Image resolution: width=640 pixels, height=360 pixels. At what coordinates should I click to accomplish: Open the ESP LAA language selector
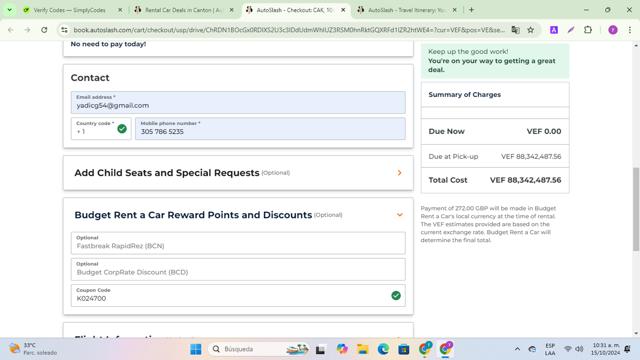tap(550, 349)
